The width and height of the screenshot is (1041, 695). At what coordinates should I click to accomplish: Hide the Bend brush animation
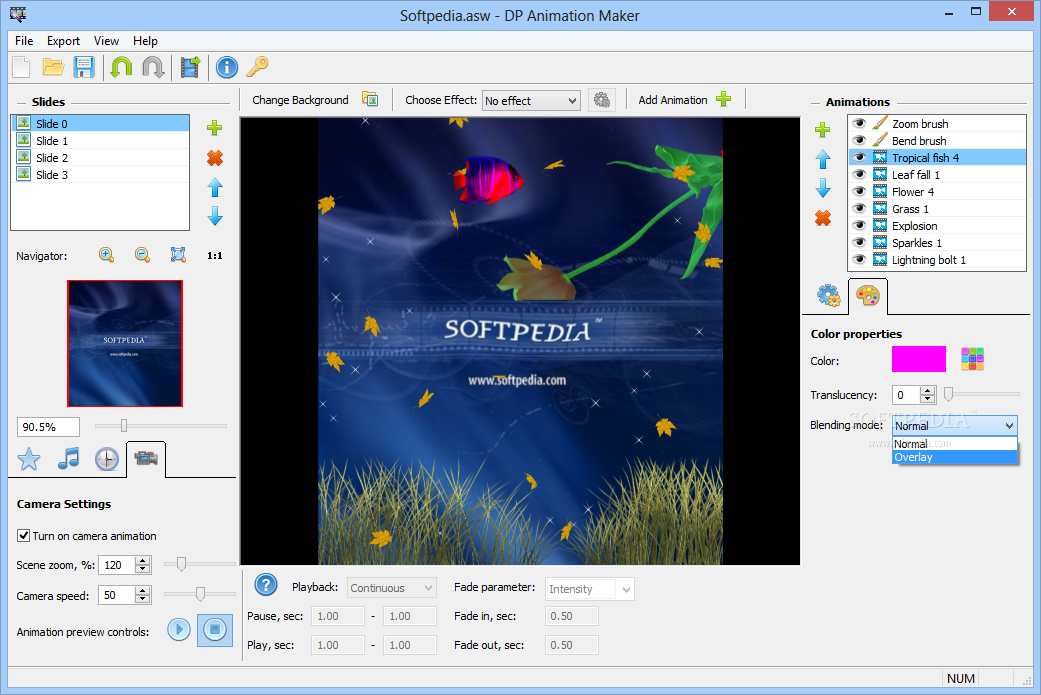859,140
